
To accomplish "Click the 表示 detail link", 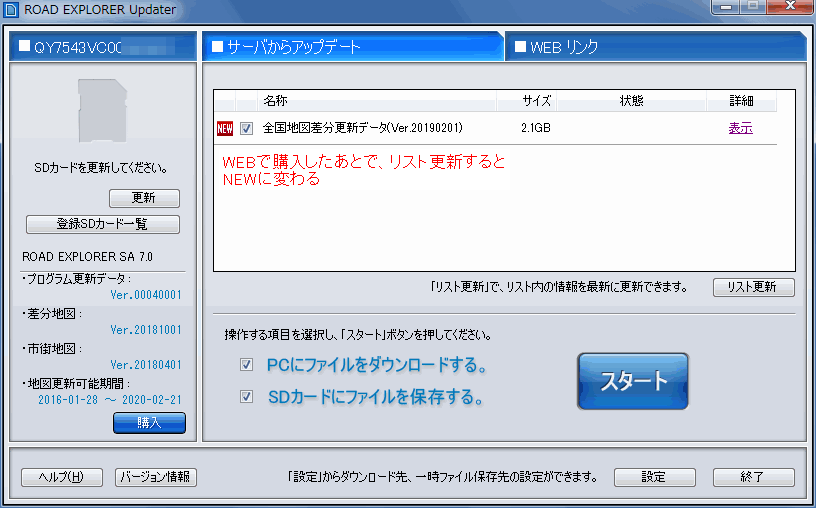I will pos(741,128).
